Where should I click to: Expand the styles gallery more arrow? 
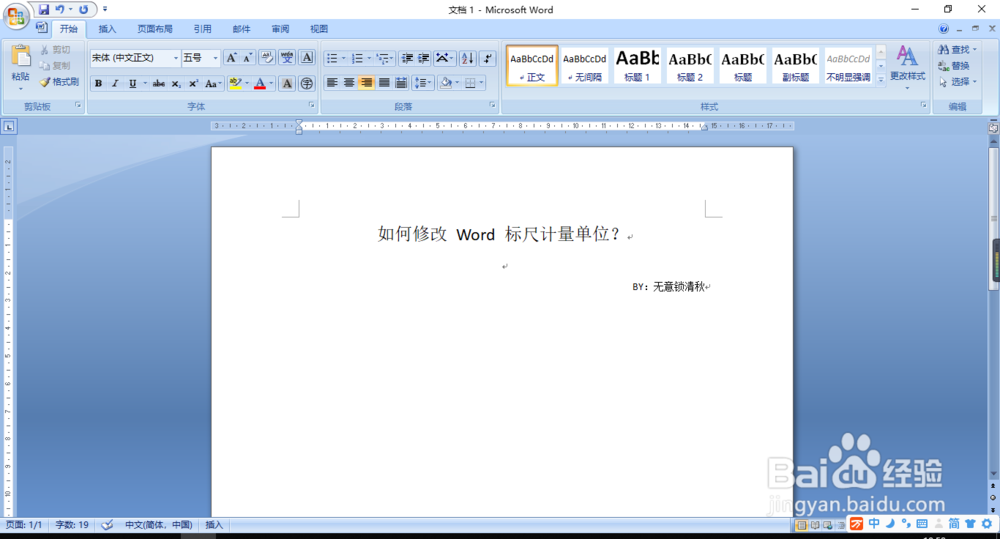pyautogui.click(x=881, y=79)
